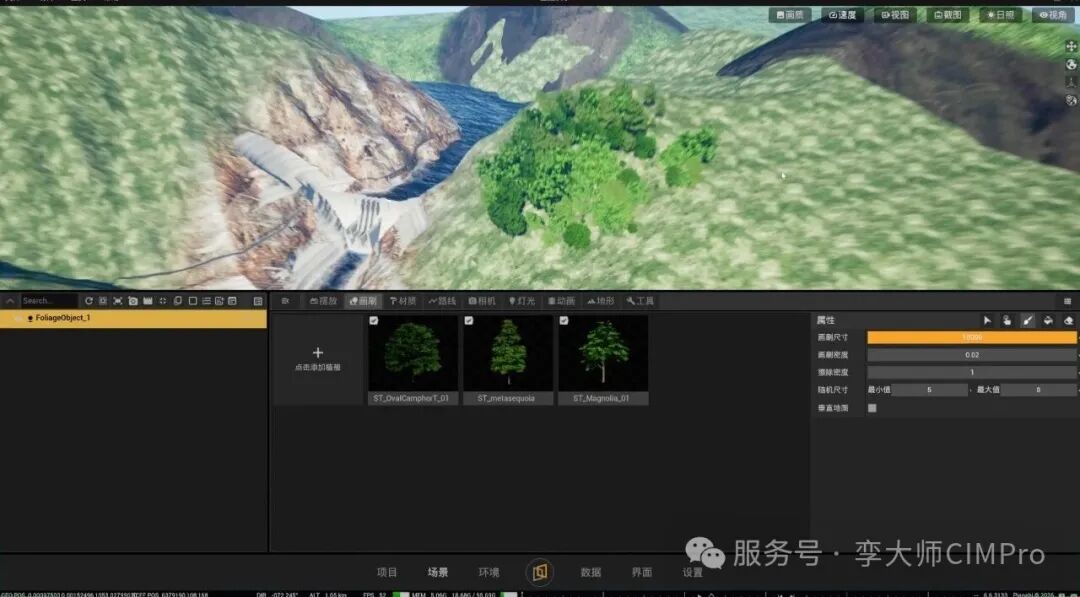Adjust the 画刷尺寸 orange slider

pyautogui.click(x=971, y=337)
